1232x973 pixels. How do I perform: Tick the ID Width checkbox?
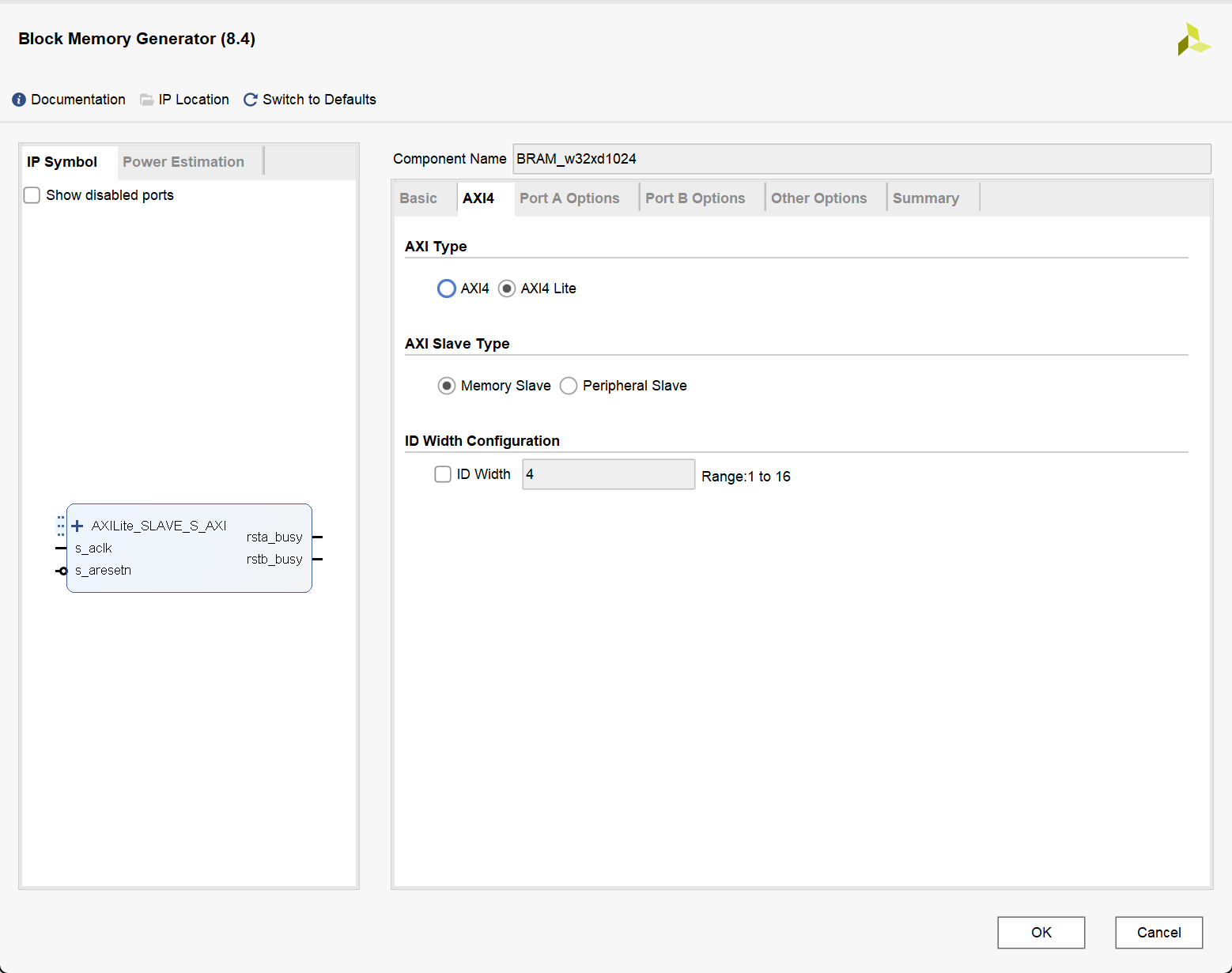443,474
